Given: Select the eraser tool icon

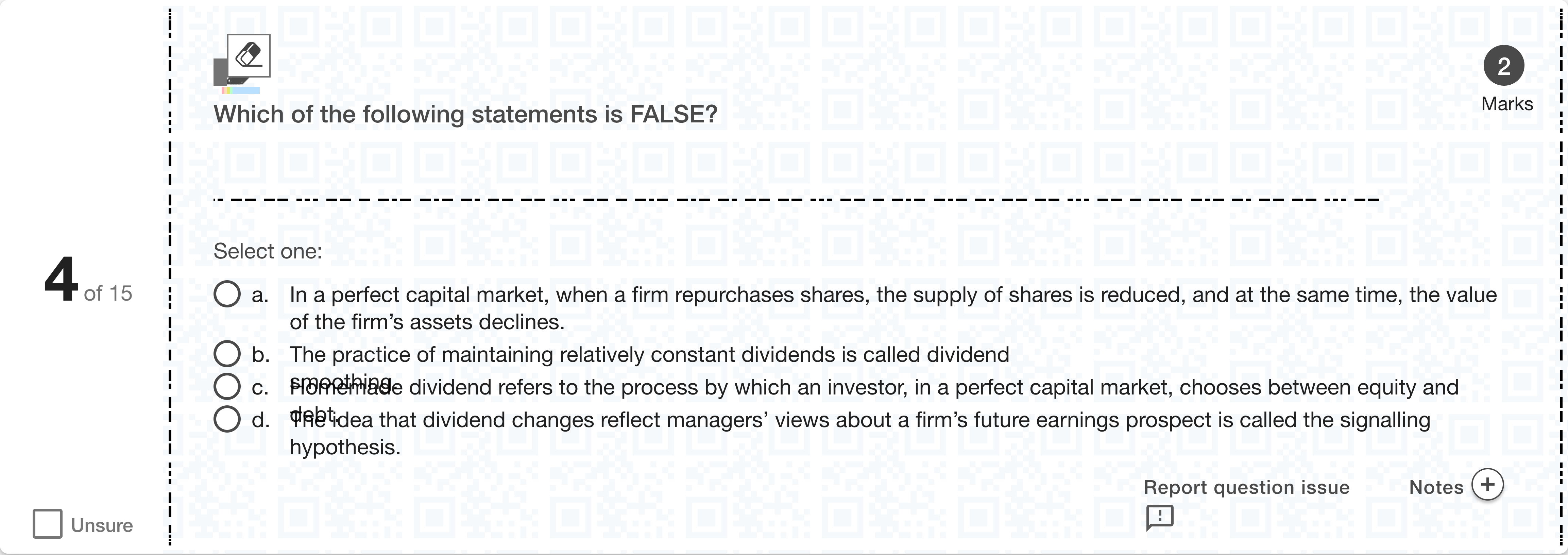Looking at the screenshot, I should pyautogui.click(x=248, y=55).
